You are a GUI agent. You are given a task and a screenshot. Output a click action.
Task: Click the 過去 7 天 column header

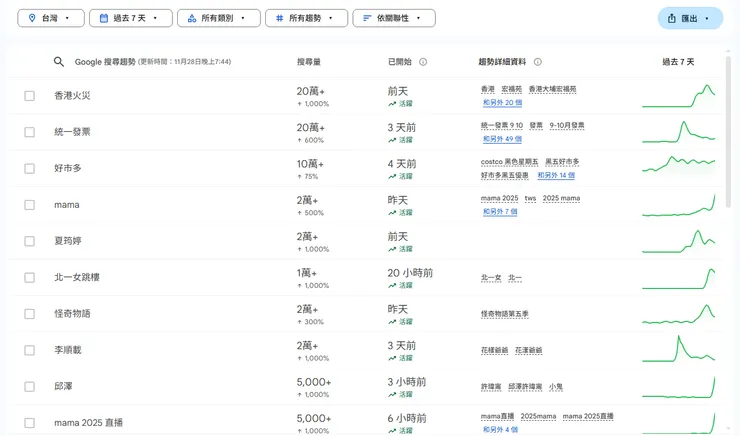tap(678, 62)
